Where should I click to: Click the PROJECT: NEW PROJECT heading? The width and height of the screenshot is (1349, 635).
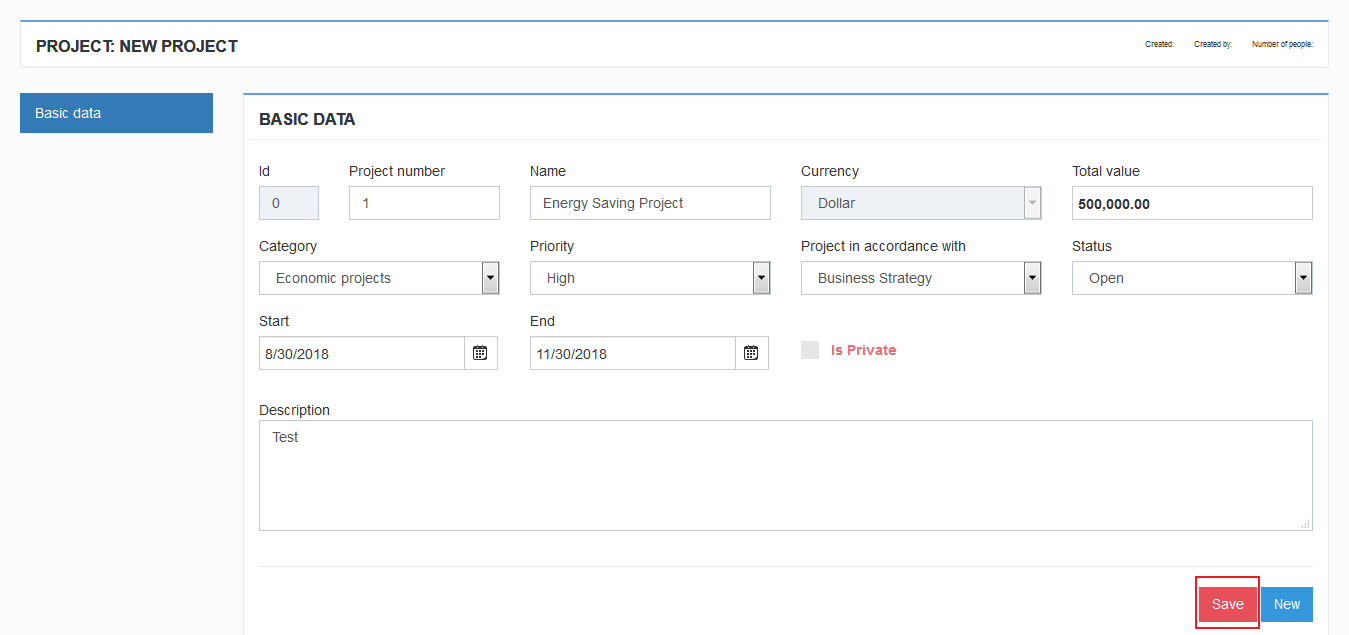point(137,46)
